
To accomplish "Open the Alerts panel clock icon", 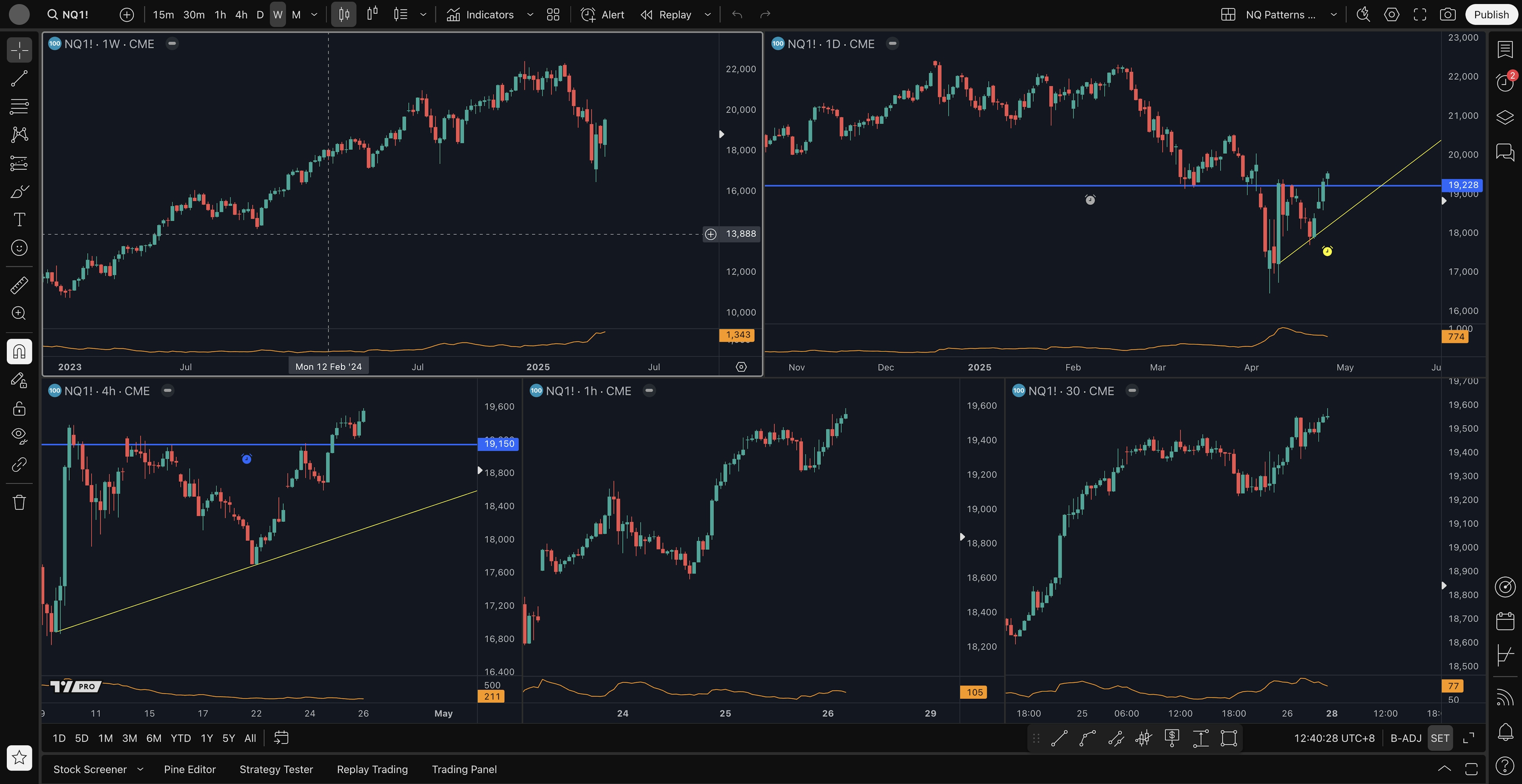I will click(1504, 82).
